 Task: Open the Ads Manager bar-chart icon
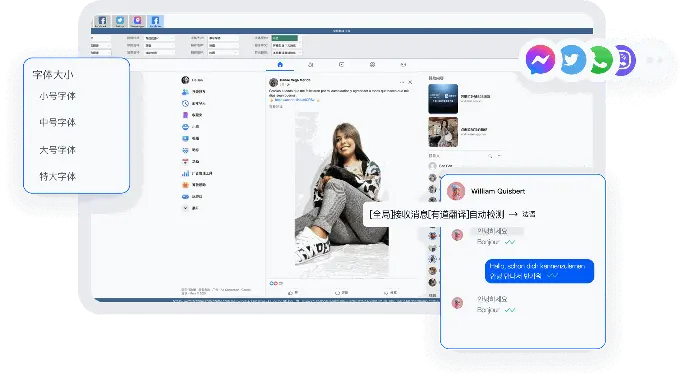click(x=185, y=173)
